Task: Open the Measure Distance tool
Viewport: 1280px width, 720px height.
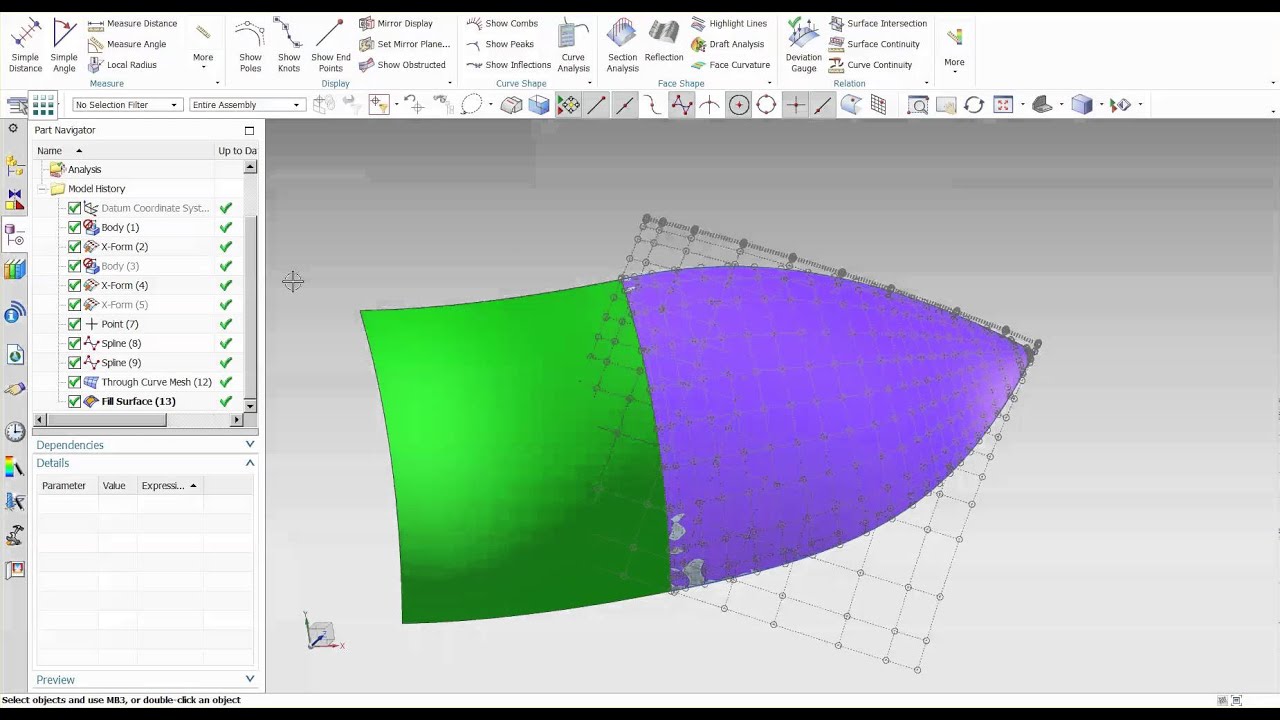Action: tap(132, 24)
